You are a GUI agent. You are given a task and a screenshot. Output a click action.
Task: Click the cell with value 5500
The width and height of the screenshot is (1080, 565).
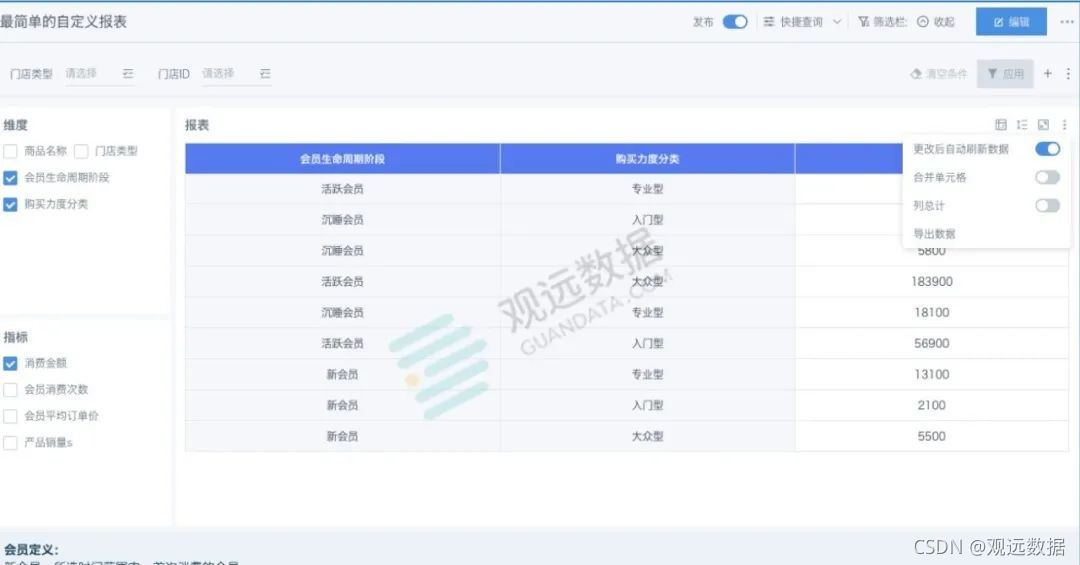pyautogui.click(x=931, y=436)
